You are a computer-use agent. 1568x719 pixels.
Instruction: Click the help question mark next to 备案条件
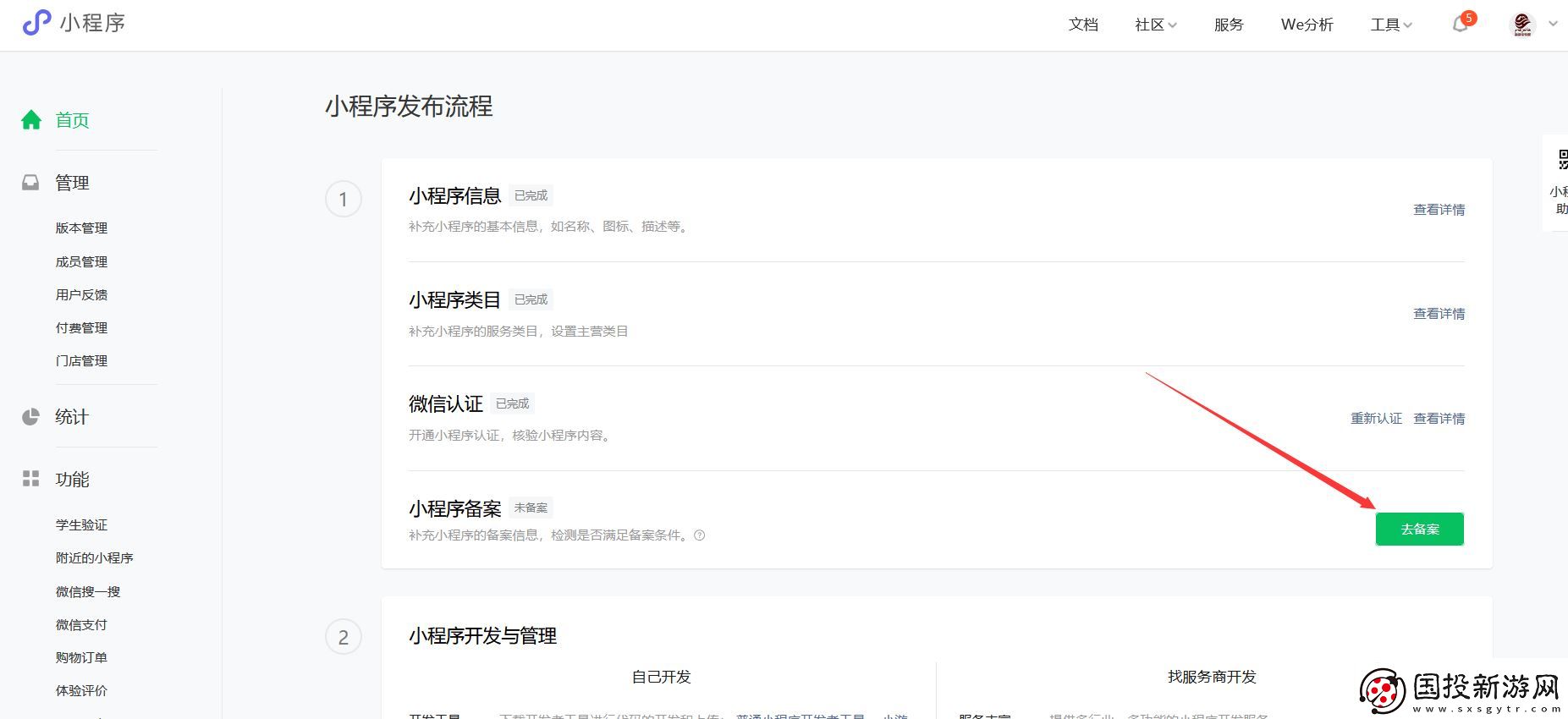[699, 535]
